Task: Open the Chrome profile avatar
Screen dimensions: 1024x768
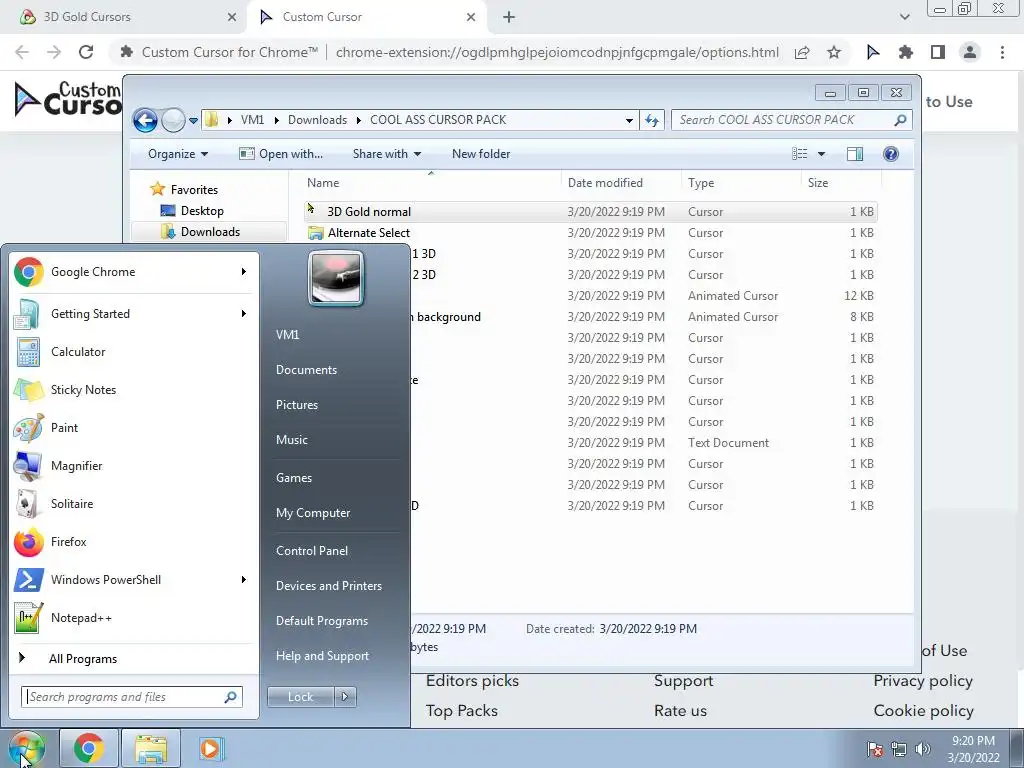Action: pyautogui.click(x=970, y=52)
